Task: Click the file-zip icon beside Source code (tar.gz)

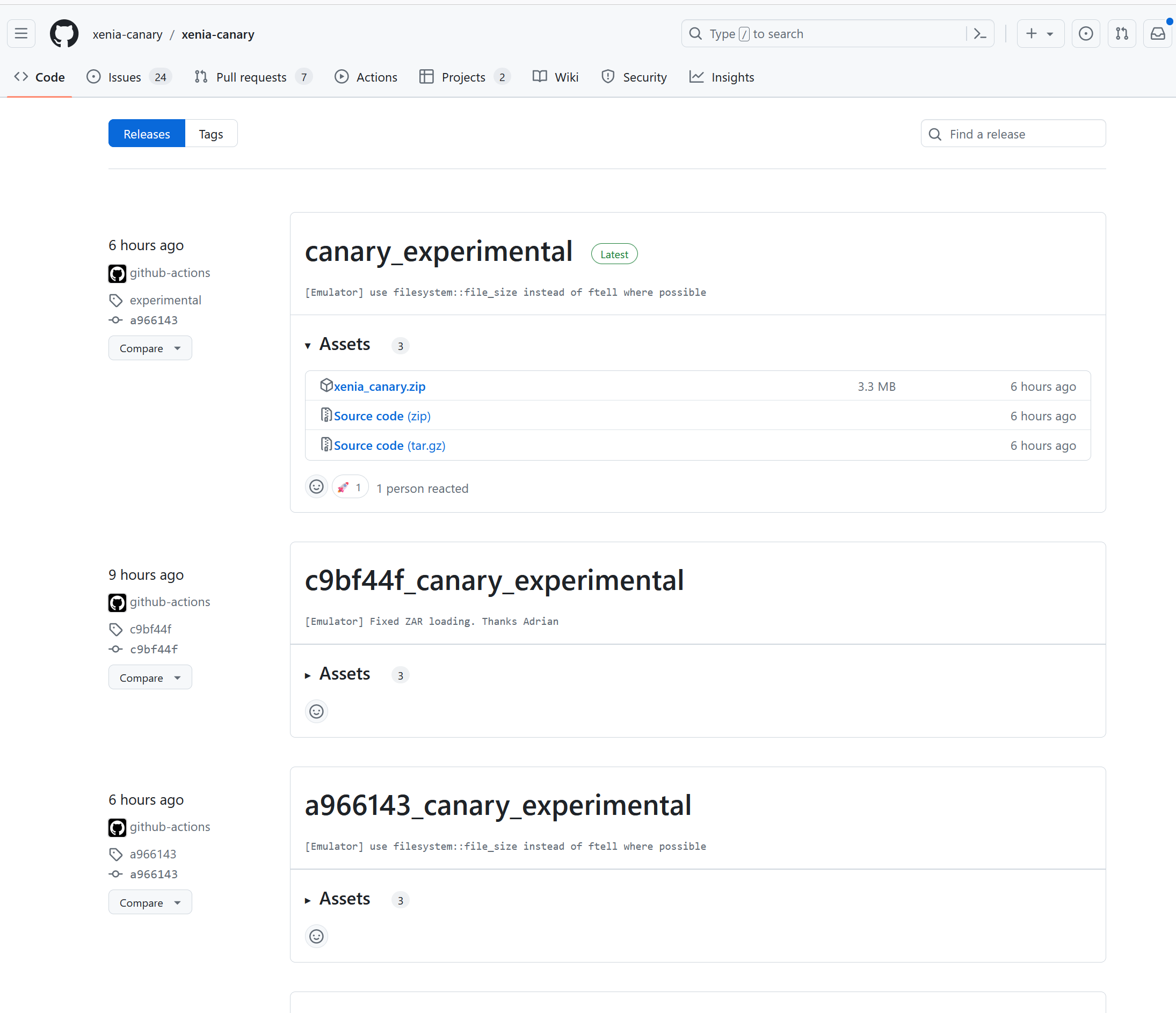Action: [326, 444]
